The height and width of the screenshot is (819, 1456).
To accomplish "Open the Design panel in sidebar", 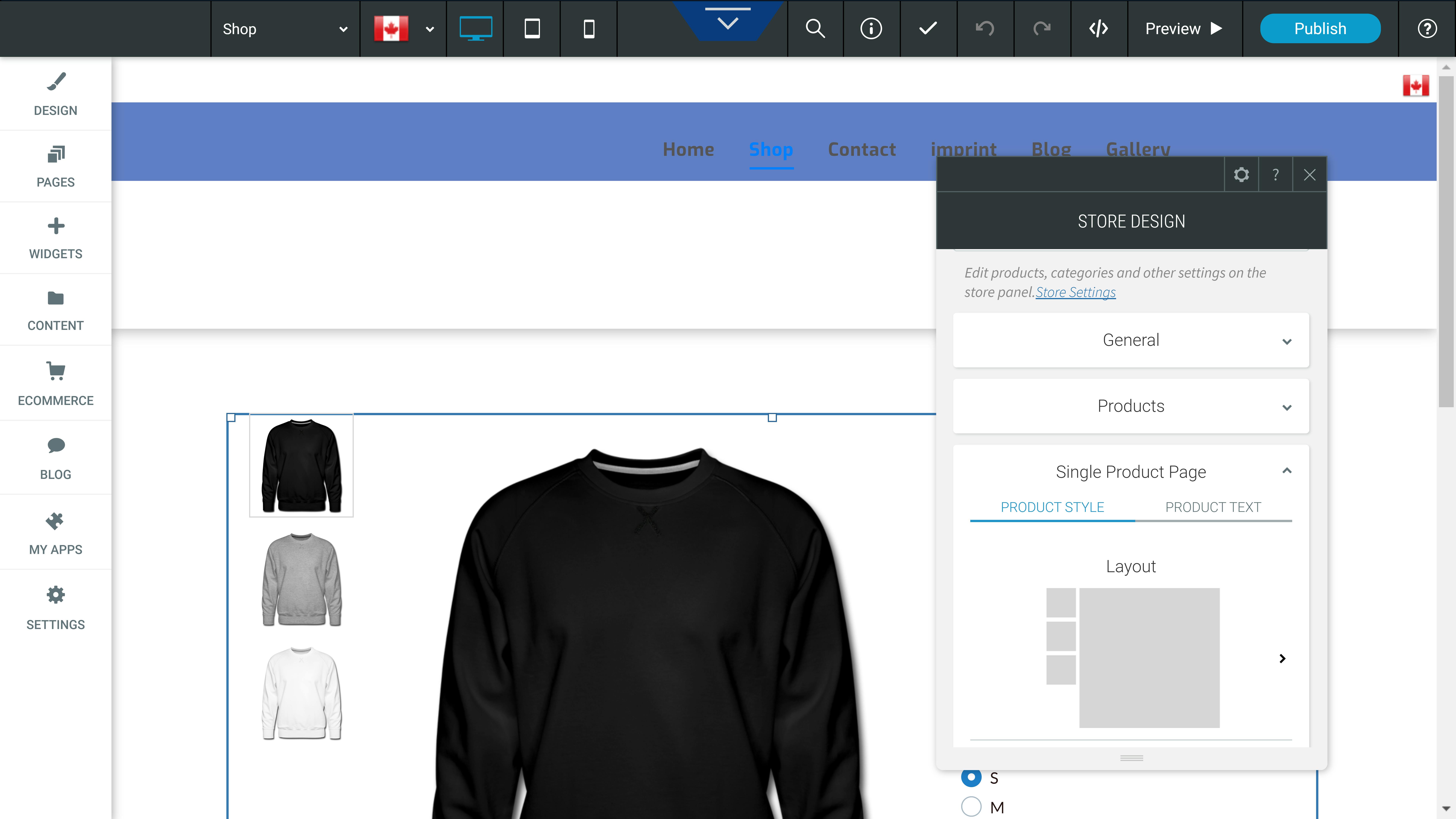I will click(55, 94).
